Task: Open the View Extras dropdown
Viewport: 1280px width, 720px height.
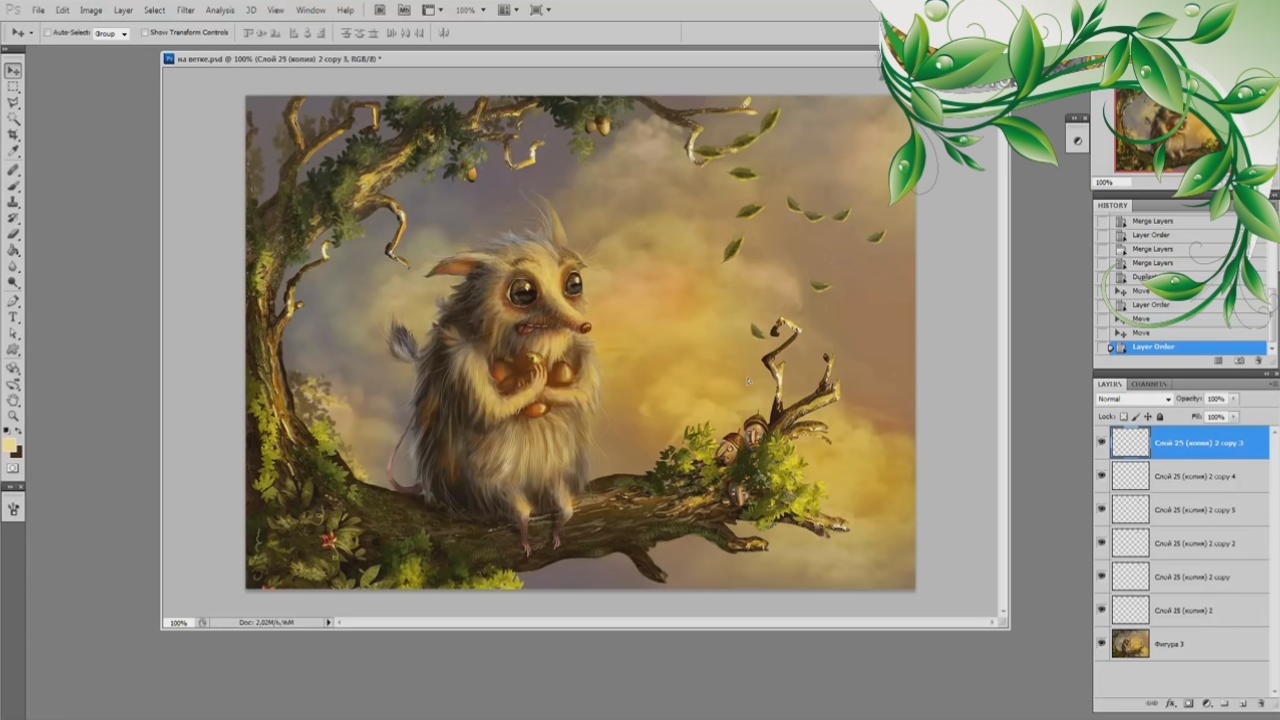Action: tap(432, 10)
